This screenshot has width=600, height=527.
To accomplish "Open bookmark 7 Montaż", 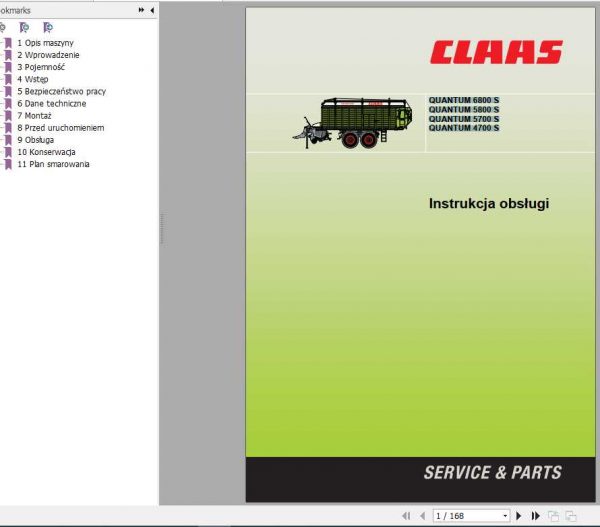I will pos(34,116).
